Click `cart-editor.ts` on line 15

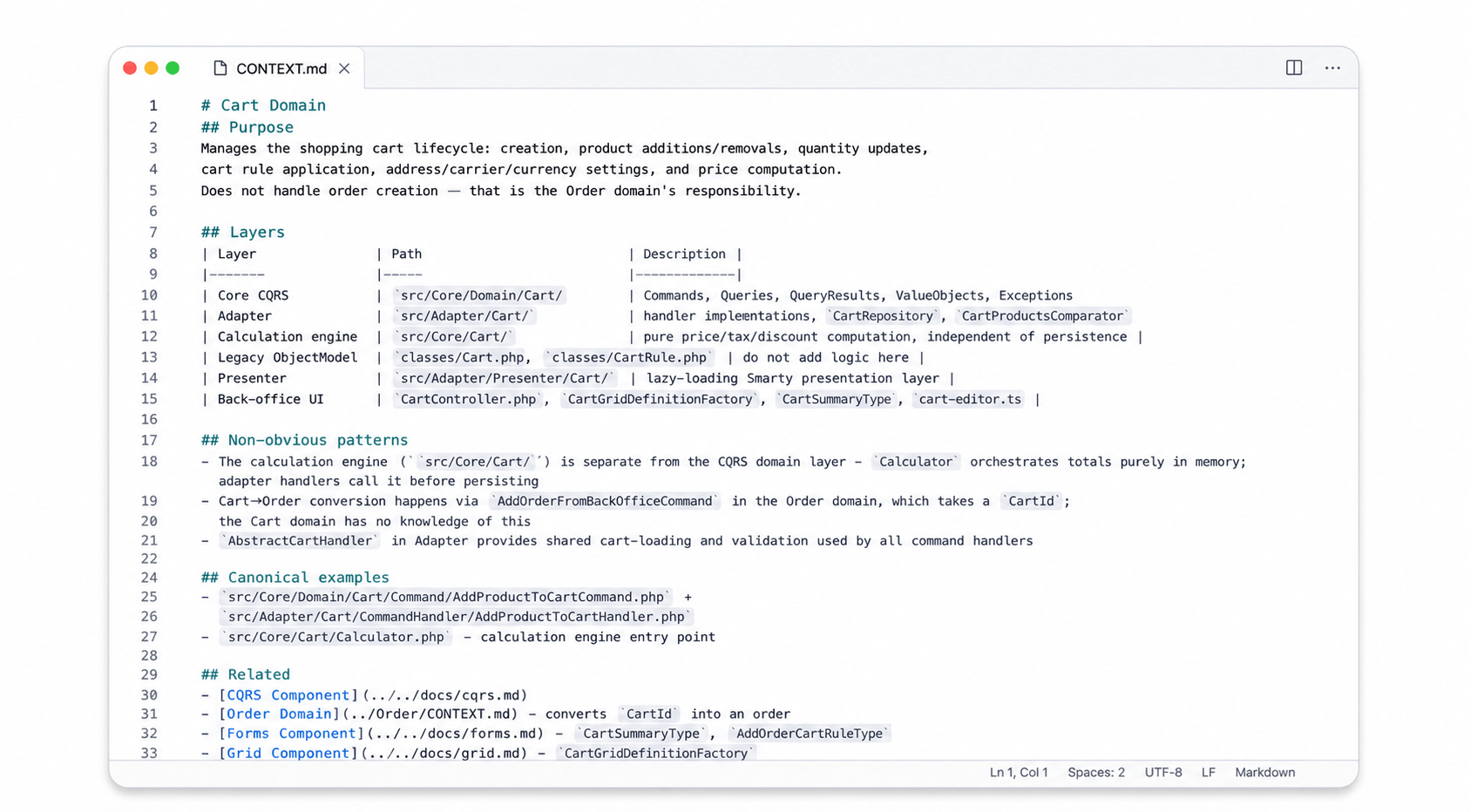point(969,400)
